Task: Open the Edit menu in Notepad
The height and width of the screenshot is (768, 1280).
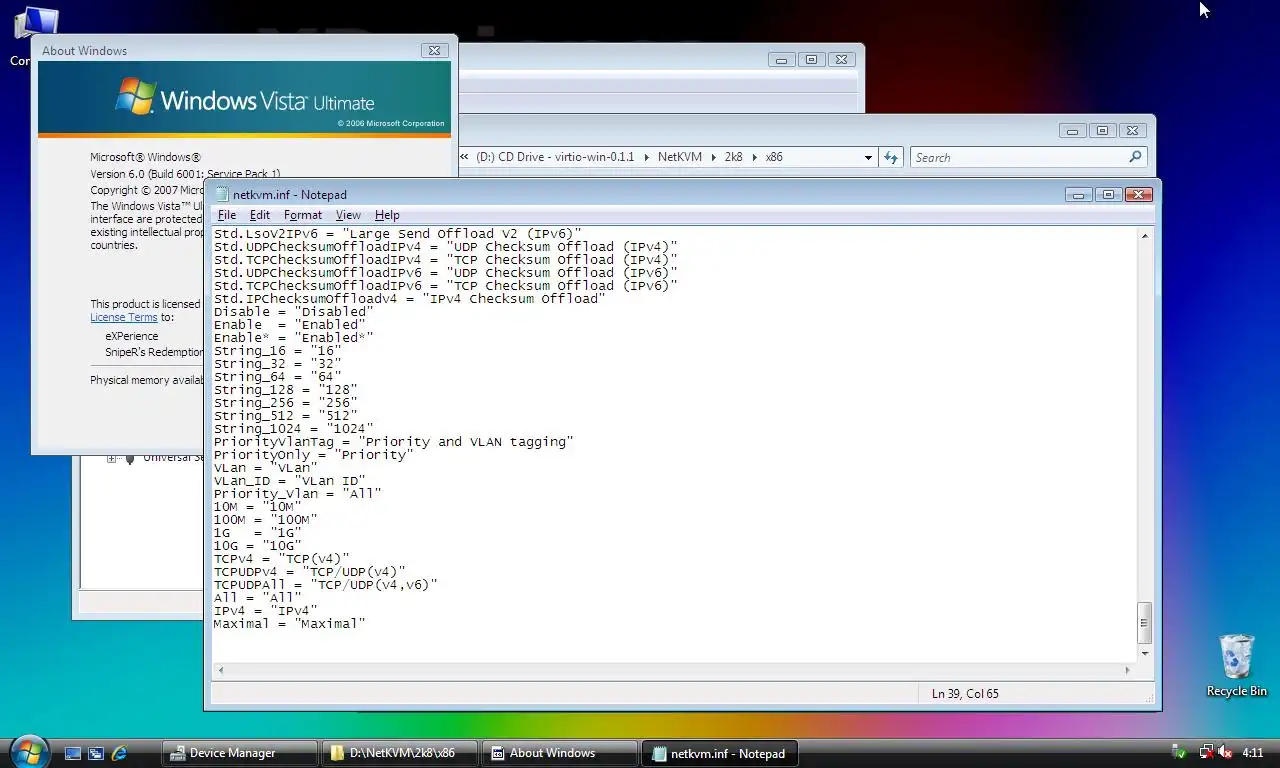Action: tap(260, 215)
